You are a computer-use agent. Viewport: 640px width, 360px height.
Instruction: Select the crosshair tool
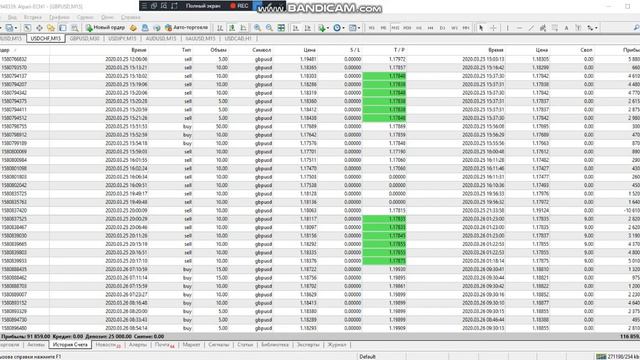tap(493, 28)
